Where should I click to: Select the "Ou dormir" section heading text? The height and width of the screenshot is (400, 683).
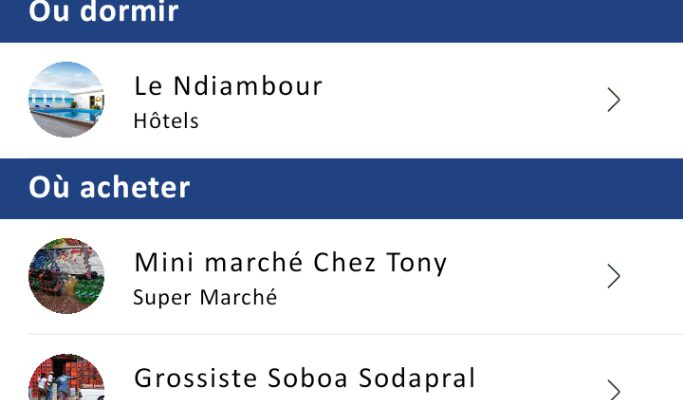point(103,13)
